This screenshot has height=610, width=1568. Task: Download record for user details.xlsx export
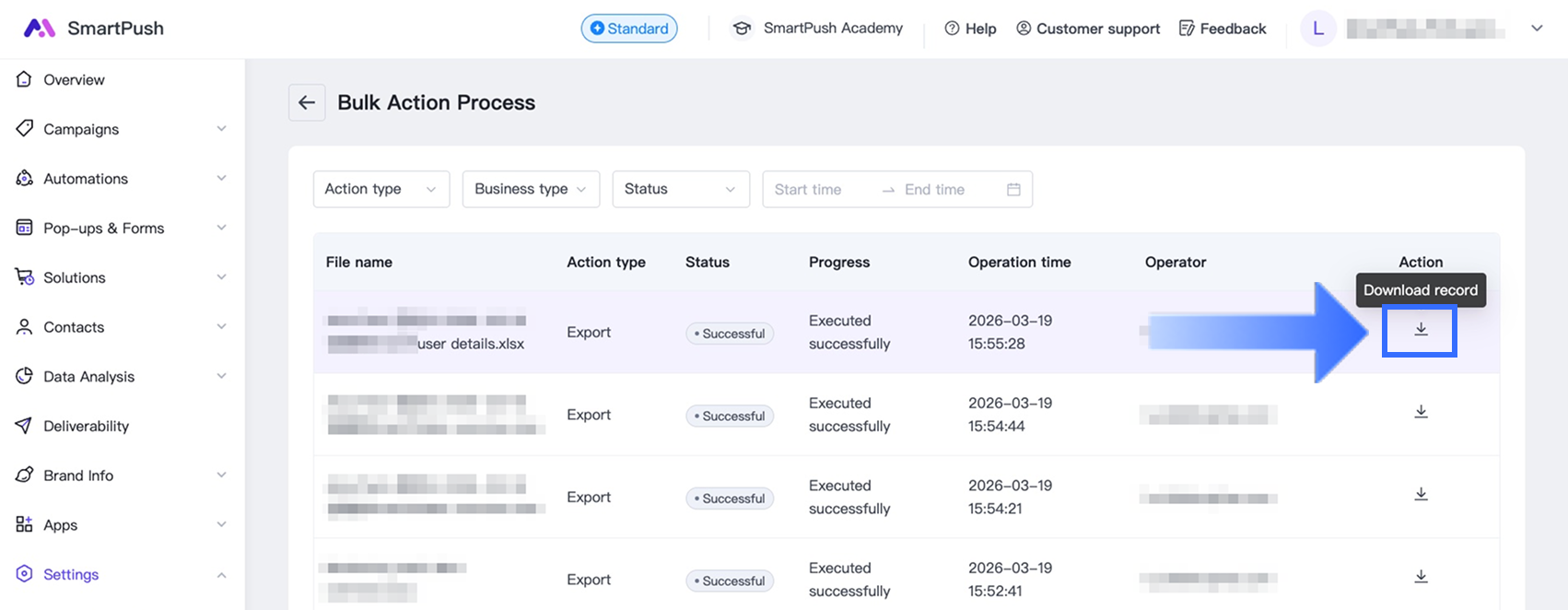[x=1421, y=330]
